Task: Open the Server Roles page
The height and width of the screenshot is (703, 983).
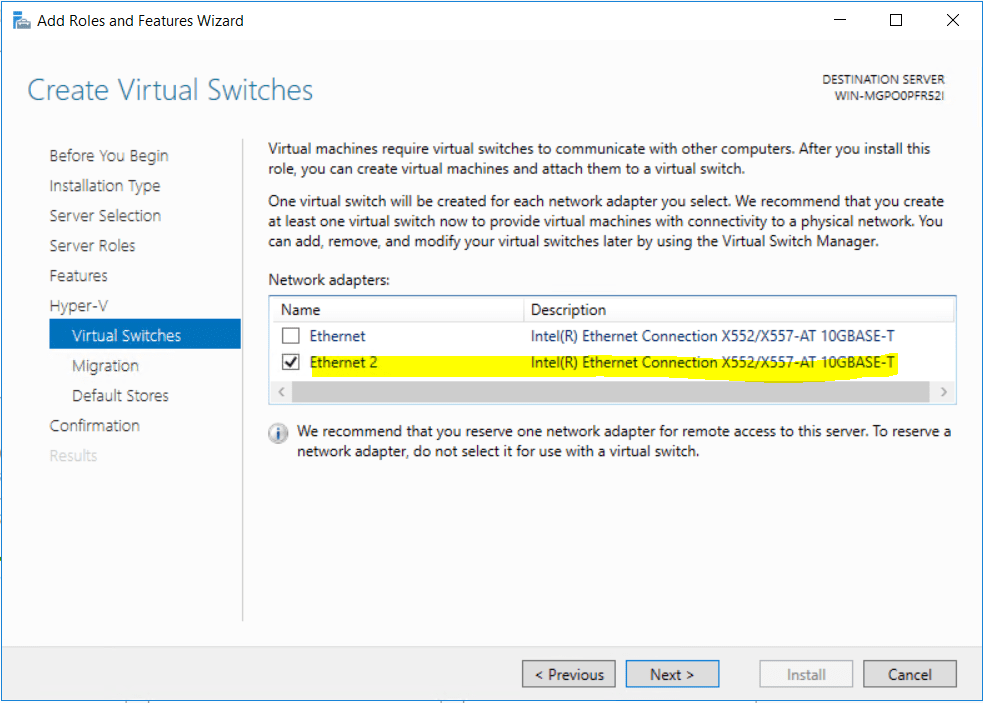Action: 92,245
